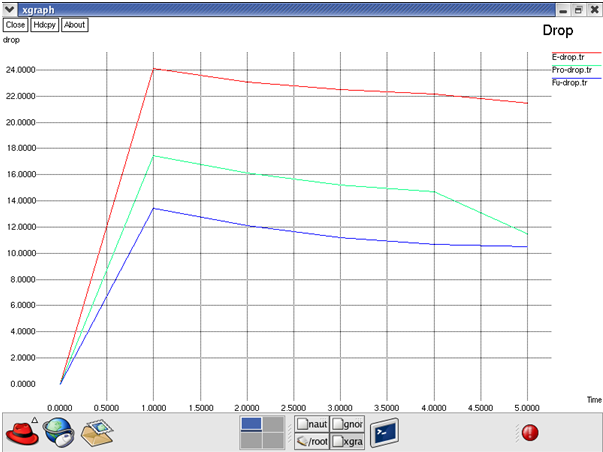Click the drop y-axis unit label
Viewport: 603px width, 452px height.
[11, 40]
